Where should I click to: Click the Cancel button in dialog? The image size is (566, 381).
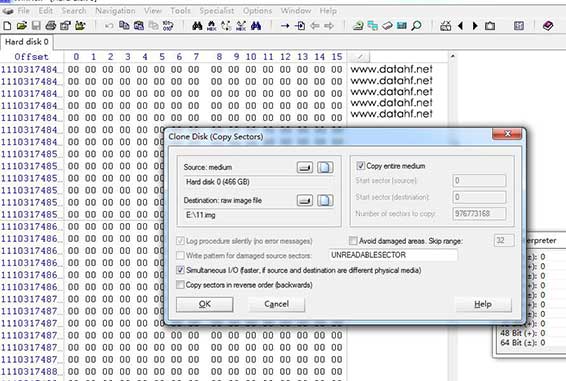(277, 304)
